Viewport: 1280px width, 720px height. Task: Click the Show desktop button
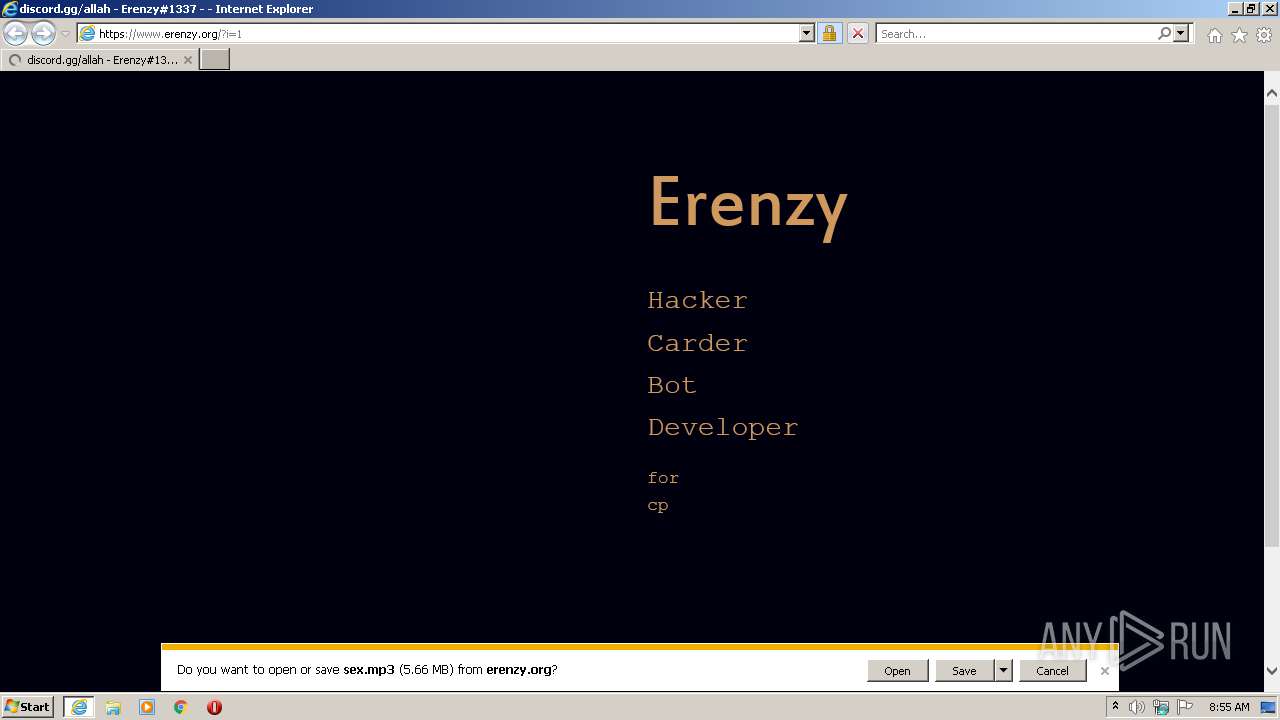click(1269, 707)
